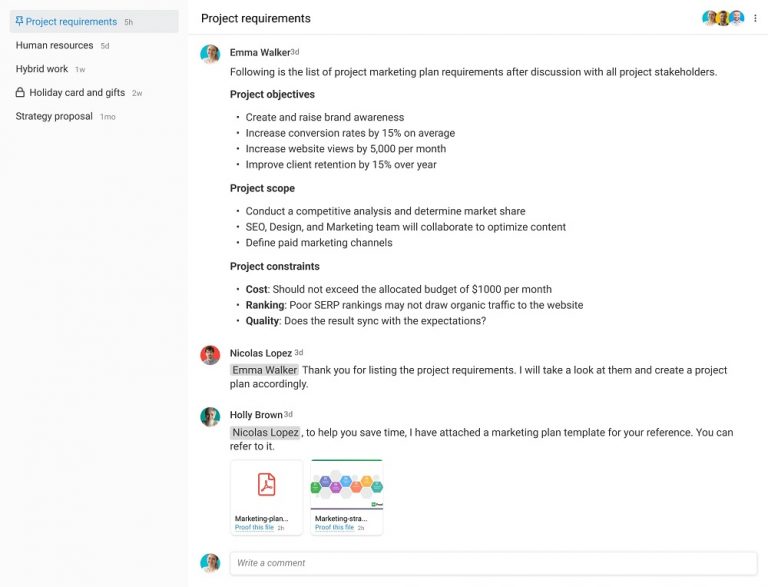Click the subscriber avatars group in the header

[x=723, y=18]
